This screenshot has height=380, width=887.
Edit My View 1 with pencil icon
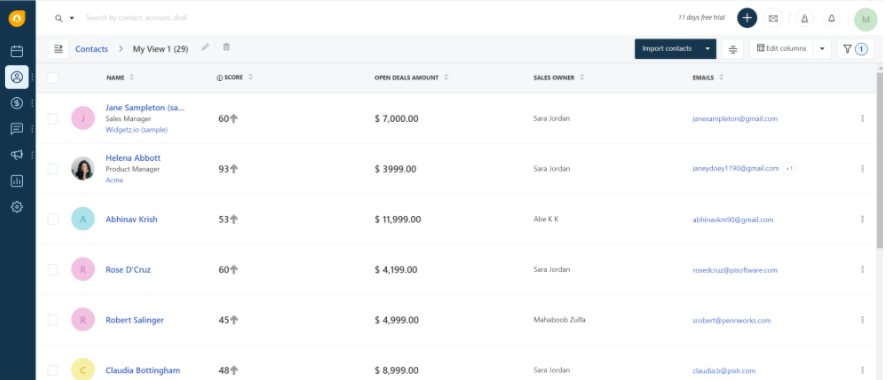[x=205, y=47]
